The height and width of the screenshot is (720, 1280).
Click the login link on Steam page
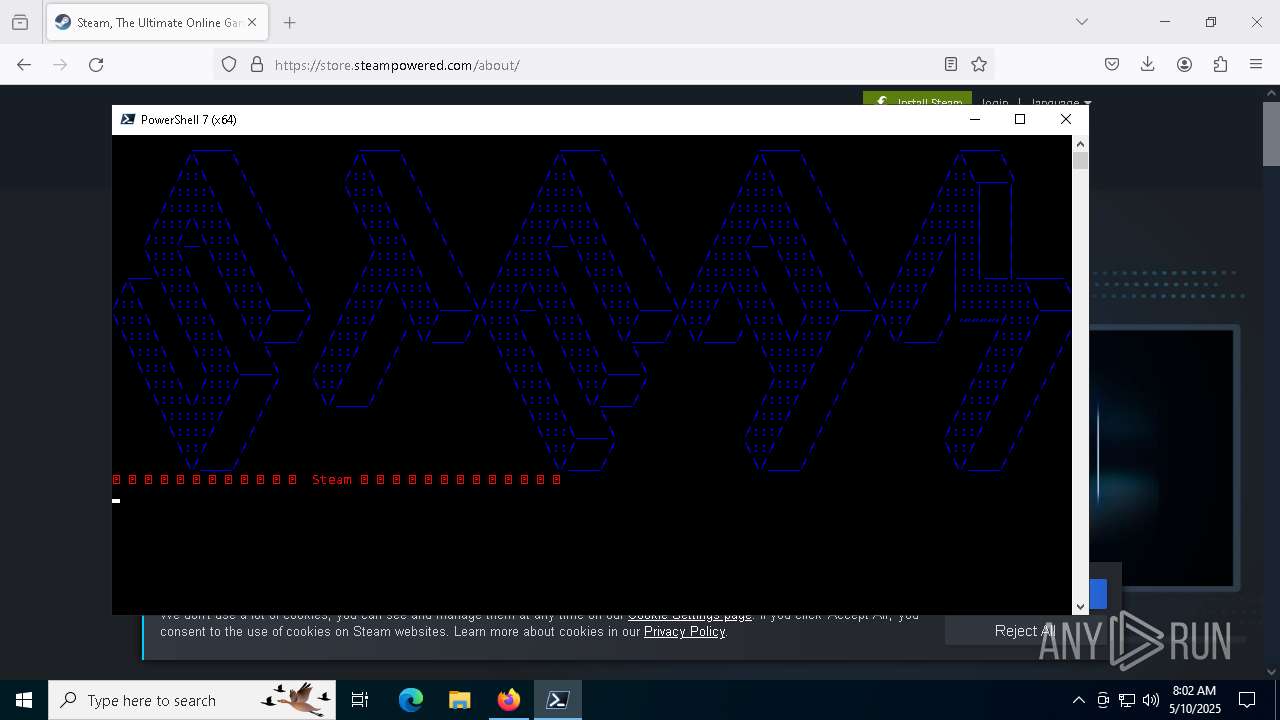coord(995,101)
